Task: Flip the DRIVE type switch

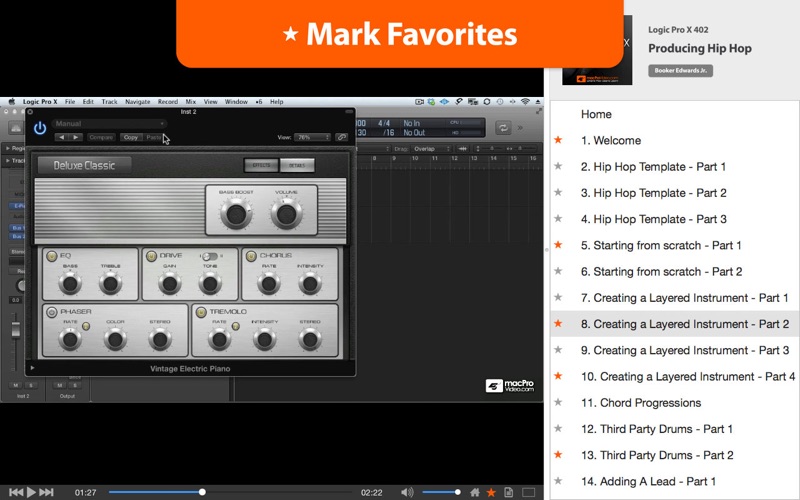Action: (x=210, y=256)
